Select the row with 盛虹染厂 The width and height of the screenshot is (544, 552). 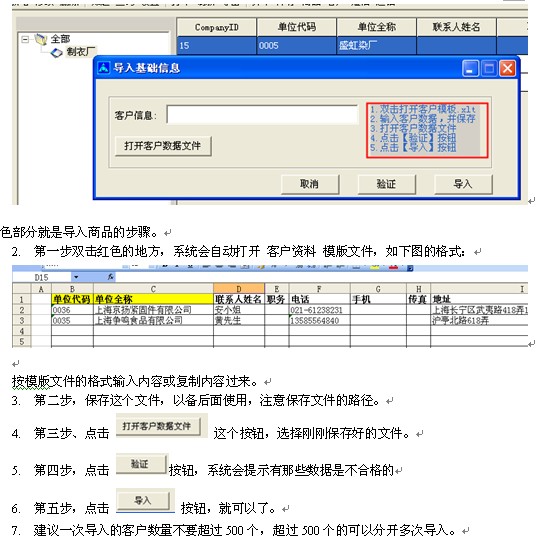[352, 45]
